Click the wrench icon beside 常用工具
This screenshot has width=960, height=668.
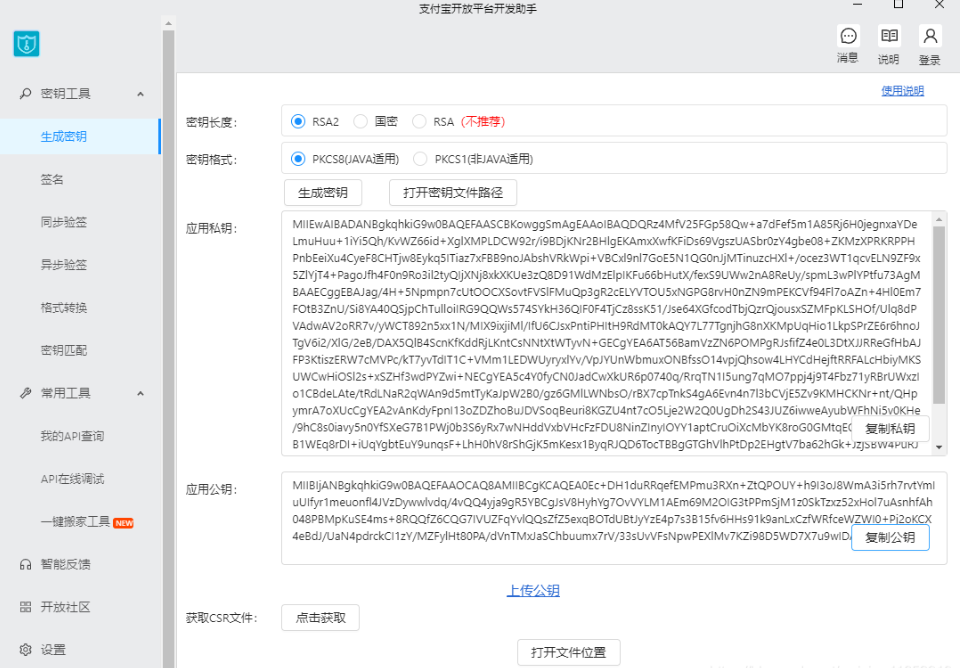[25, 393]
